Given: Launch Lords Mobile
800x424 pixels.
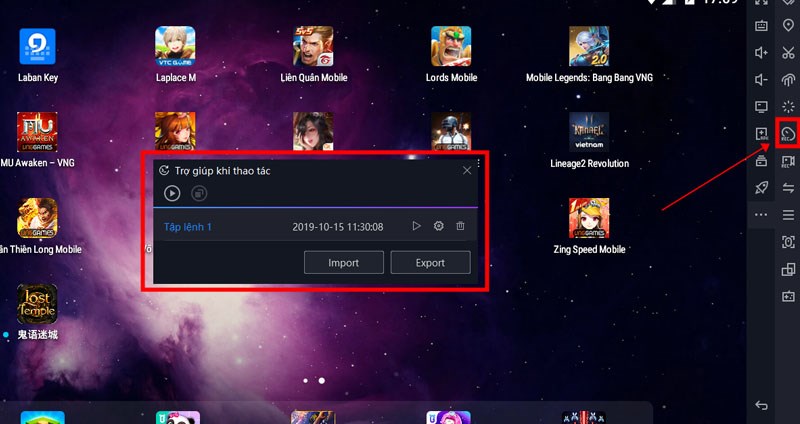Looking at the screenshot, I should coord(451,47).
